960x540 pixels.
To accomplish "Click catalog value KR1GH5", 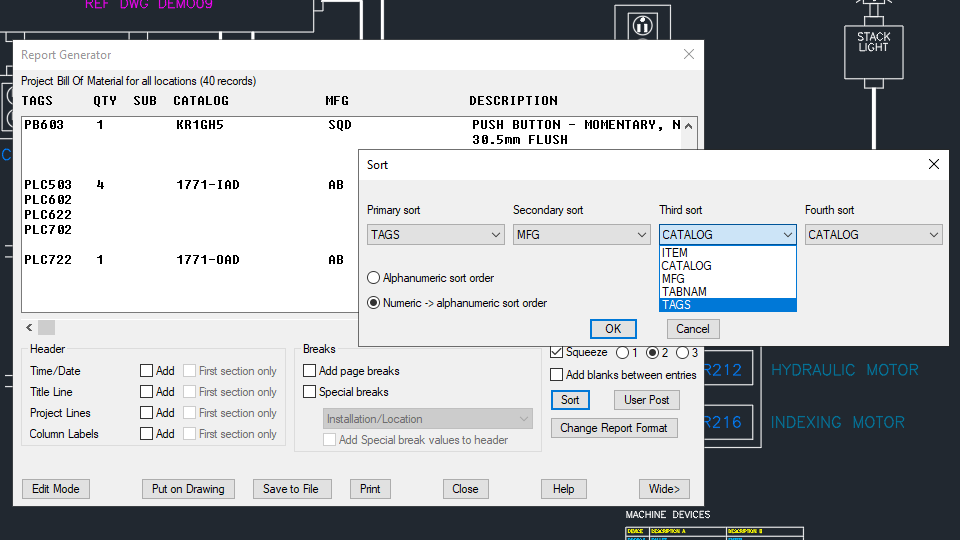I will 200,124.
